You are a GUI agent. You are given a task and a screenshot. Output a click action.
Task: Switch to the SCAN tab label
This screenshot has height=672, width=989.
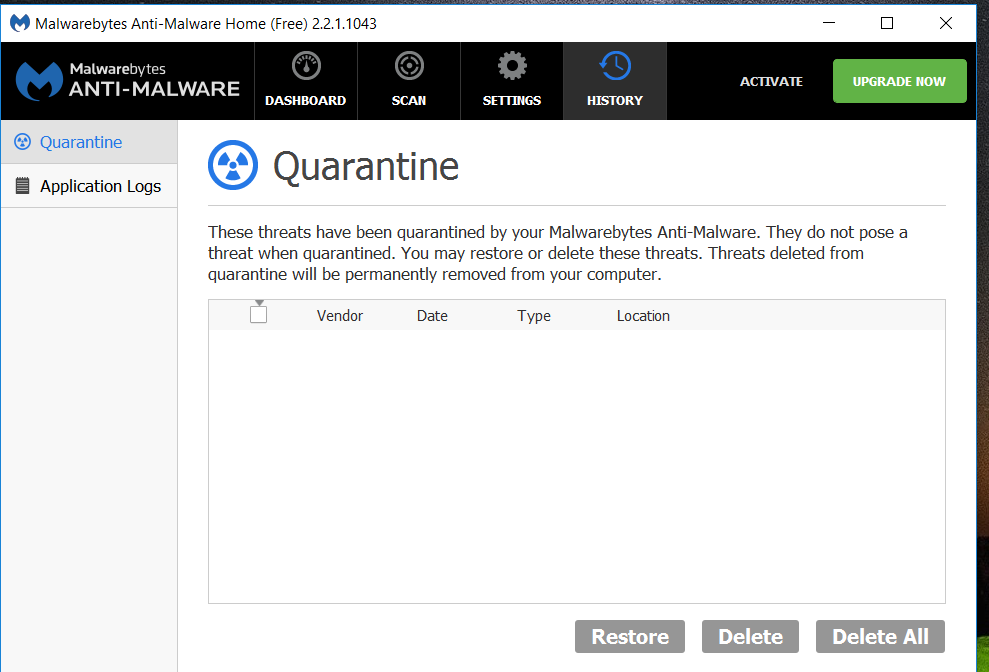point(409,100)
